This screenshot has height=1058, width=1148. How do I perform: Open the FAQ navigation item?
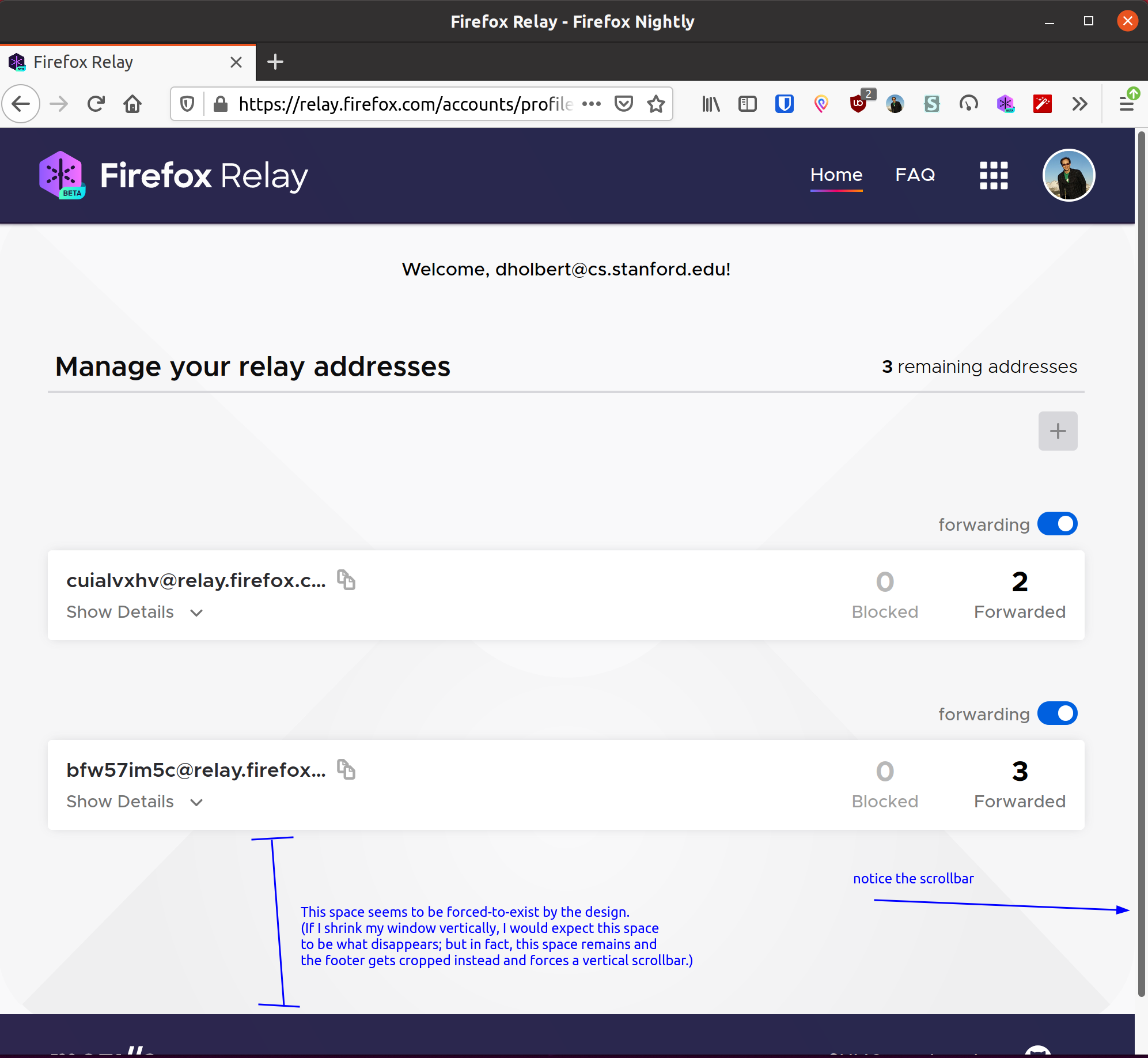(x=915, y=175)
